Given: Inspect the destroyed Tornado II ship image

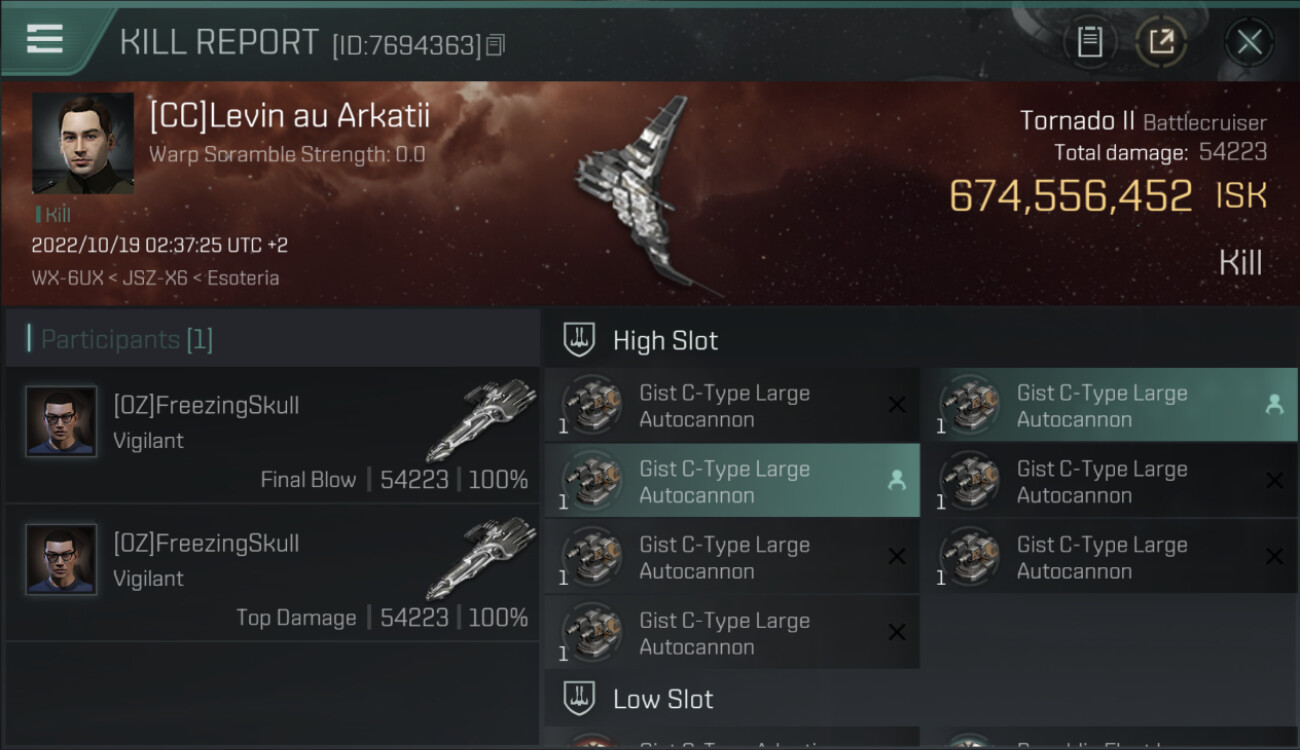Looking at the screenshot, I should (x=640, y=190).
